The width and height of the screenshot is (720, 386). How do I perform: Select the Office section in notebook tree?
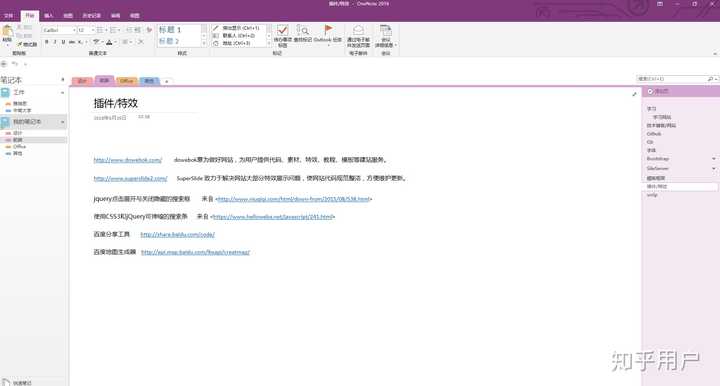point(19,146)
